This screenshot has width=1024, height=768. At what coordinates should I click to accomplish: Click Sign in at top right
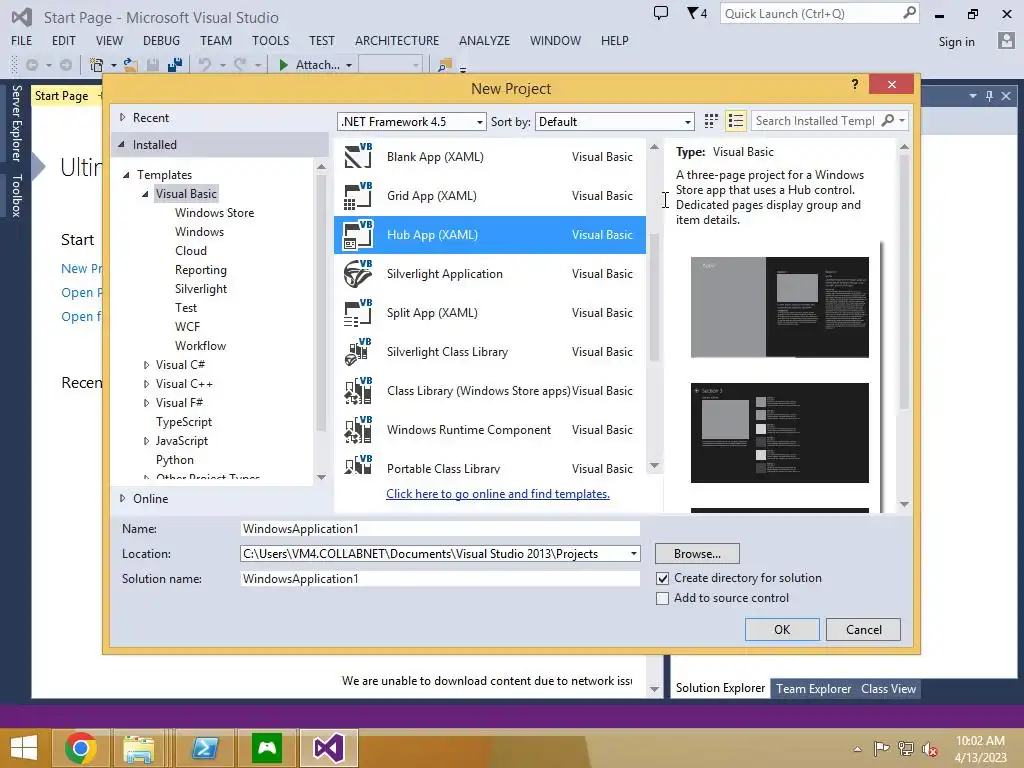(956, 42)
